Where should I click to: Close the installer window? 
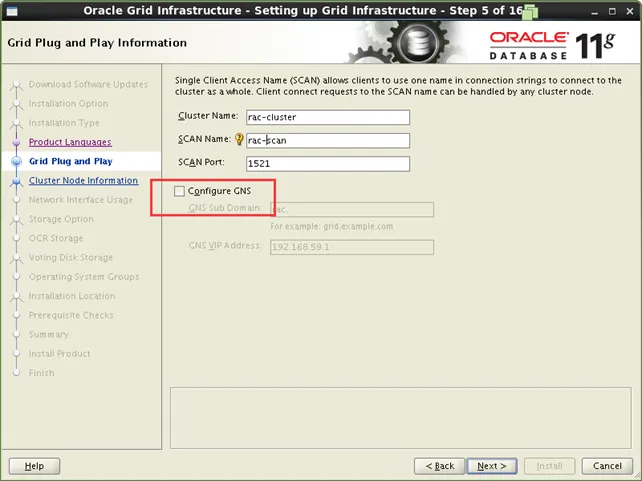630,11
